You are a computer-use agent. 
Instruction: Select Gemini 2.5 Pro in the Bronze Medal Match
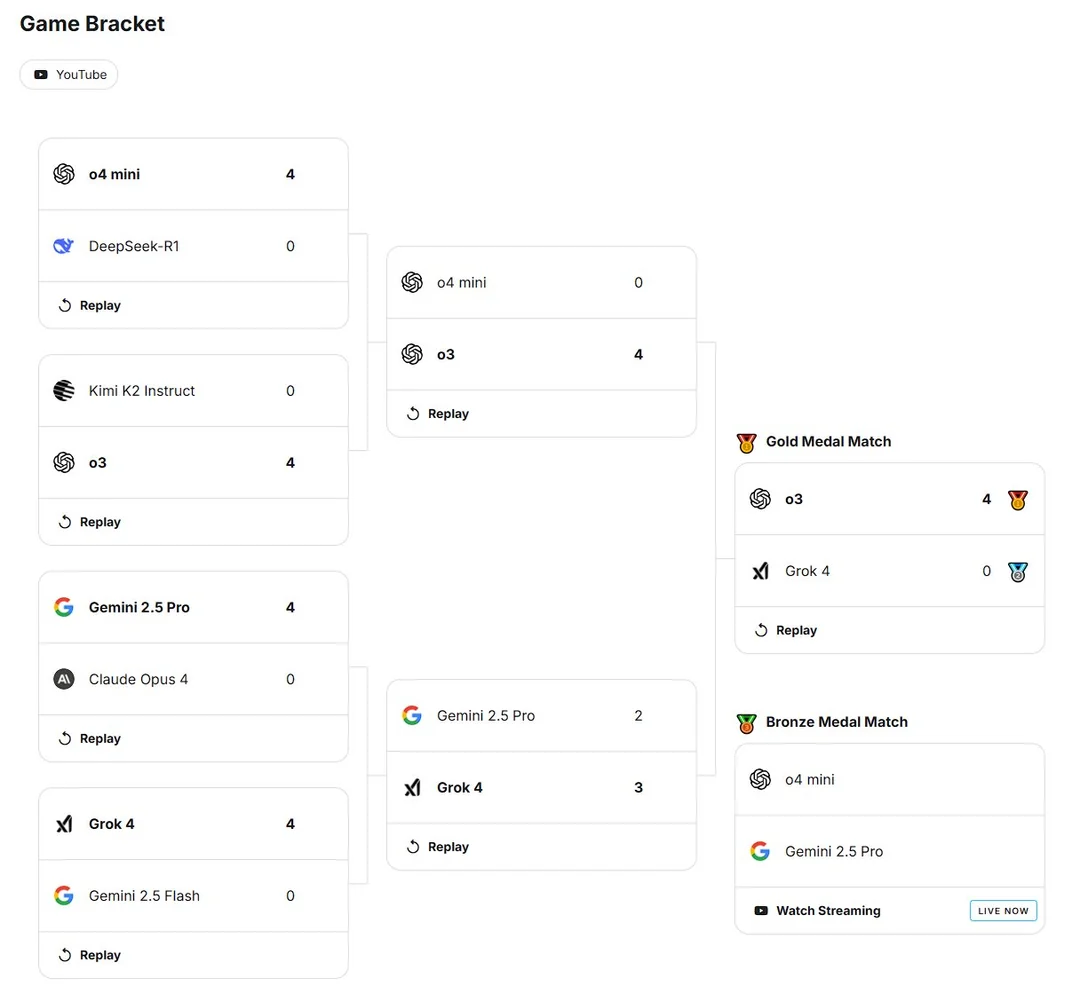[834, 852]
